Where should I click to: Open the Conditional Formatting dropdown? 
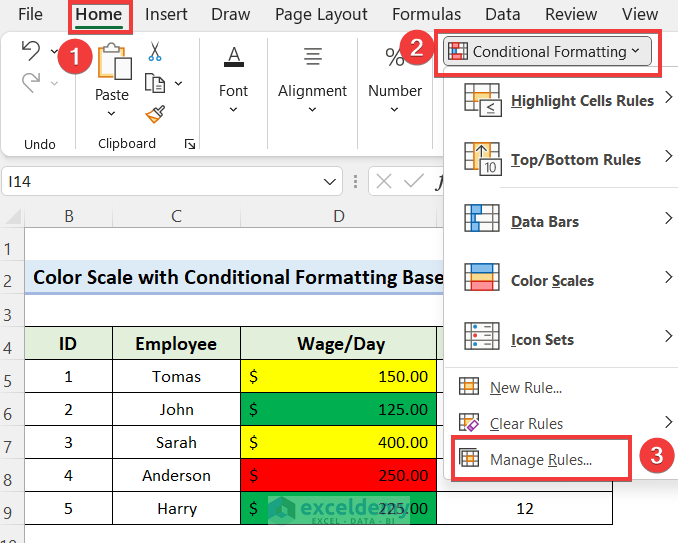pyautogui.click(x=547, y=51)
